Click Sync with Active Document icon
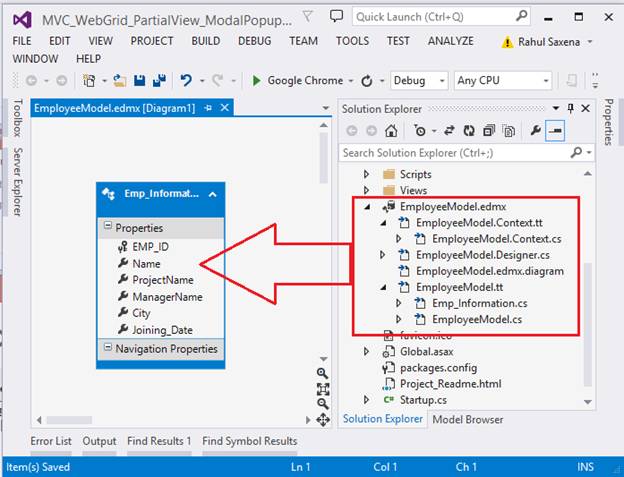Screen dimensions: 624x477 pos(450,130)
